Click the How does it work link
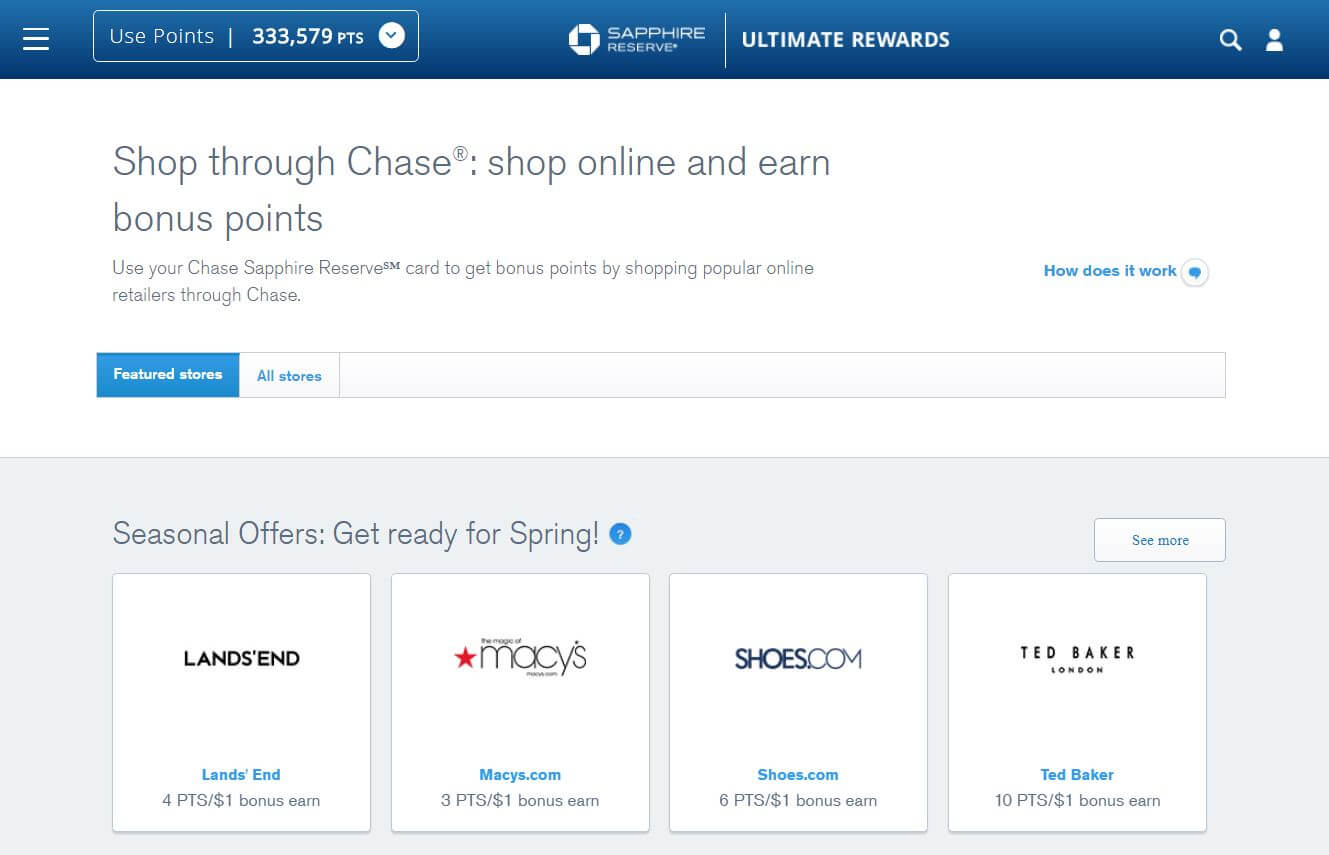The image size is (1329, 855). point(1110,271)
